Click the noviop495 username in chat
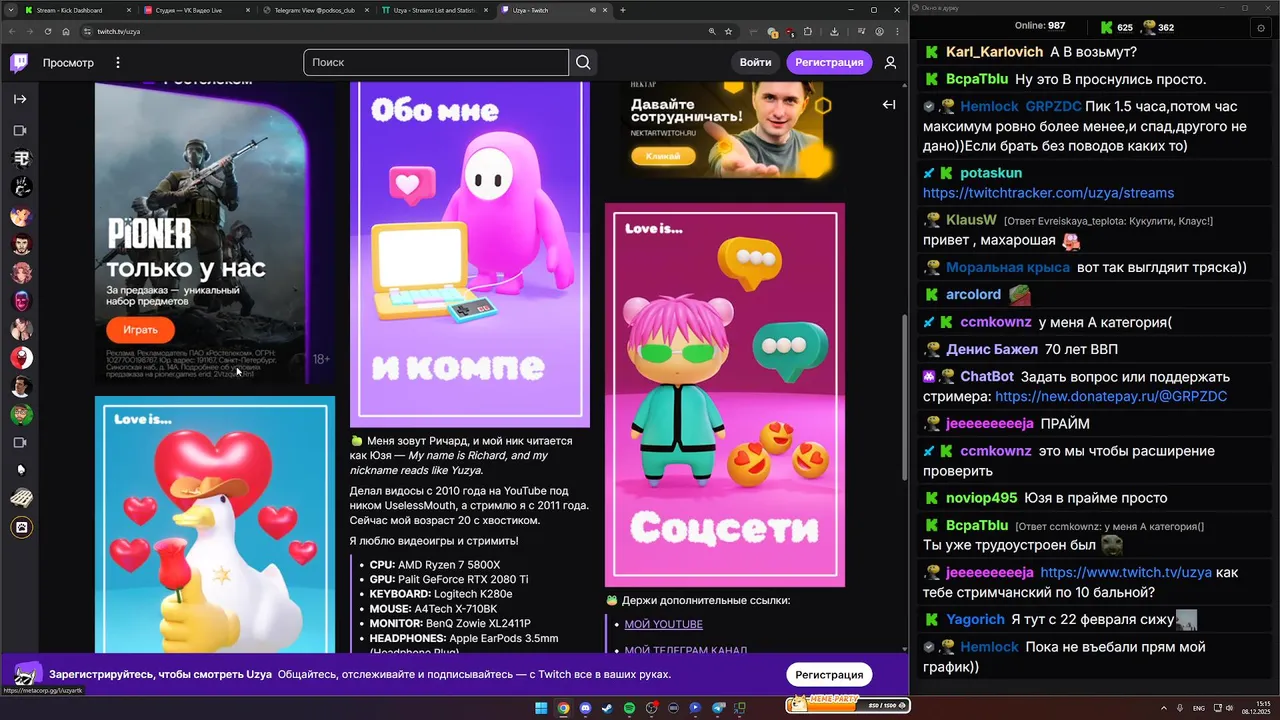Viewport: 1280px width, 720px height. (x=981, y=498)
